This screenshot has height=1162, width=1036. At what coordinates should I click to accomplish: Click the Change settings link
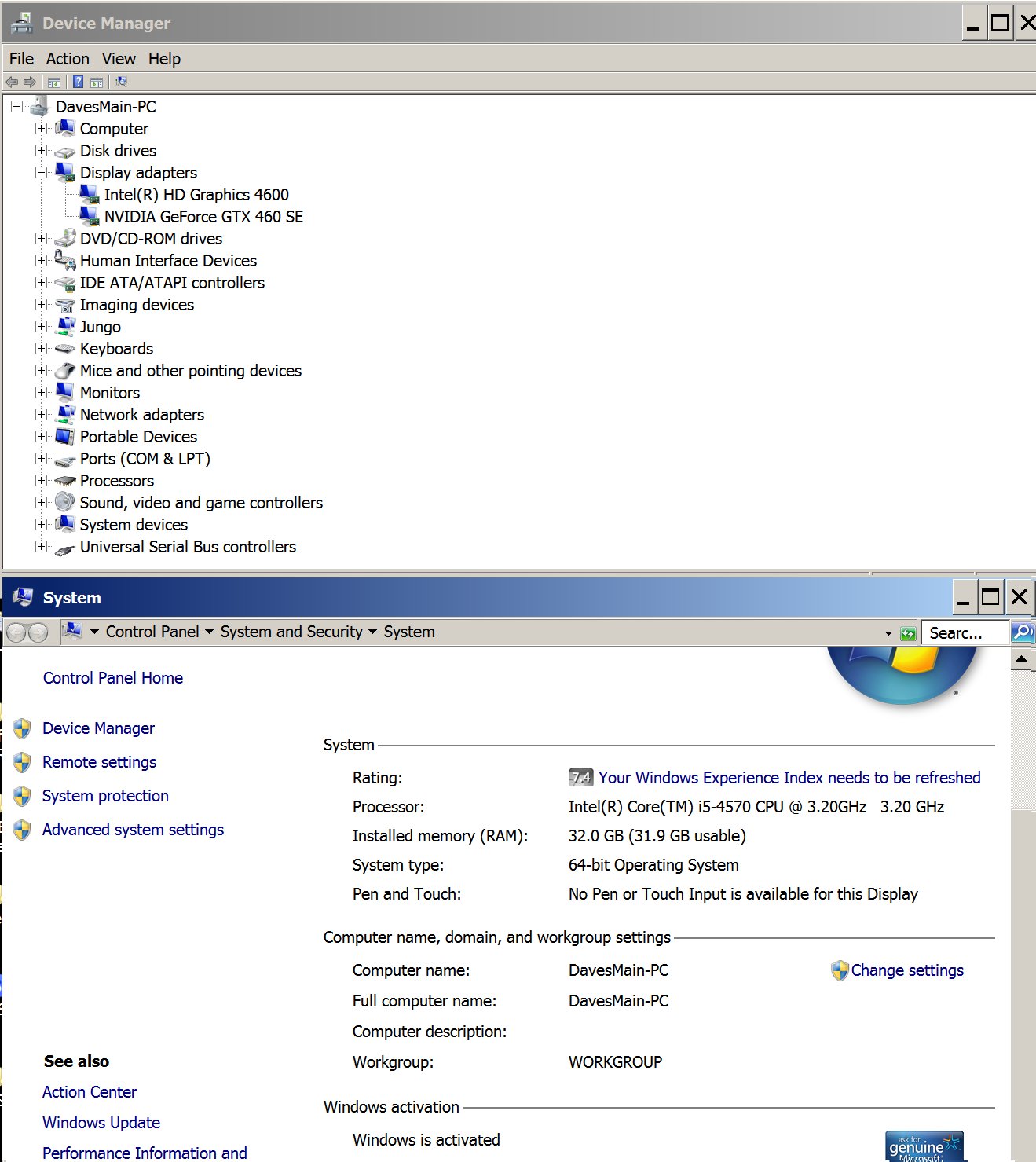[906, 970]
